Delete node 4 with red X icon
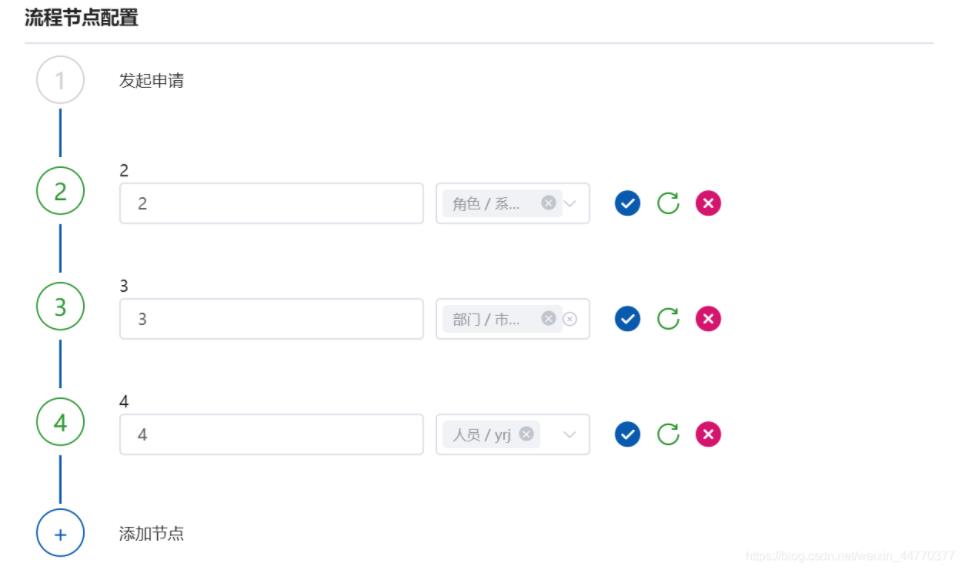This screenshot has width=978, height=575. click(x=708, y=434)
